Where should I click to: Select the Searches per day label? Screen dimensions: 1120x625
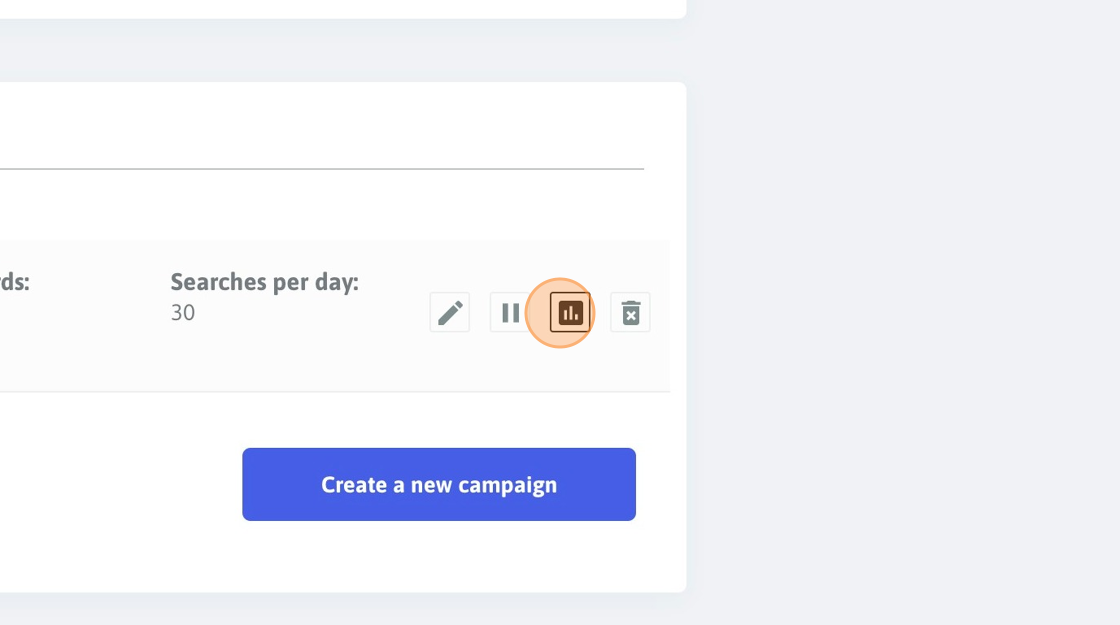(264, 282)
